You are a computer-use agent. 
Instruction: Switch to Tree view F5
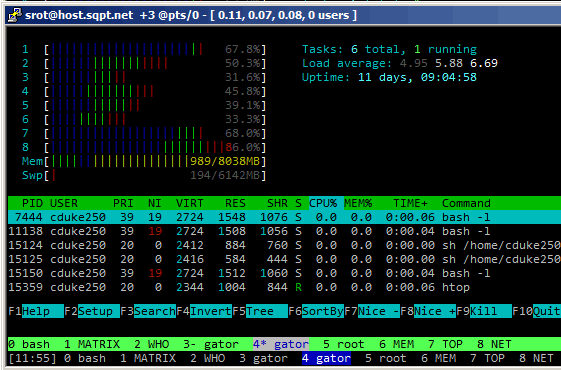point(260,311)
